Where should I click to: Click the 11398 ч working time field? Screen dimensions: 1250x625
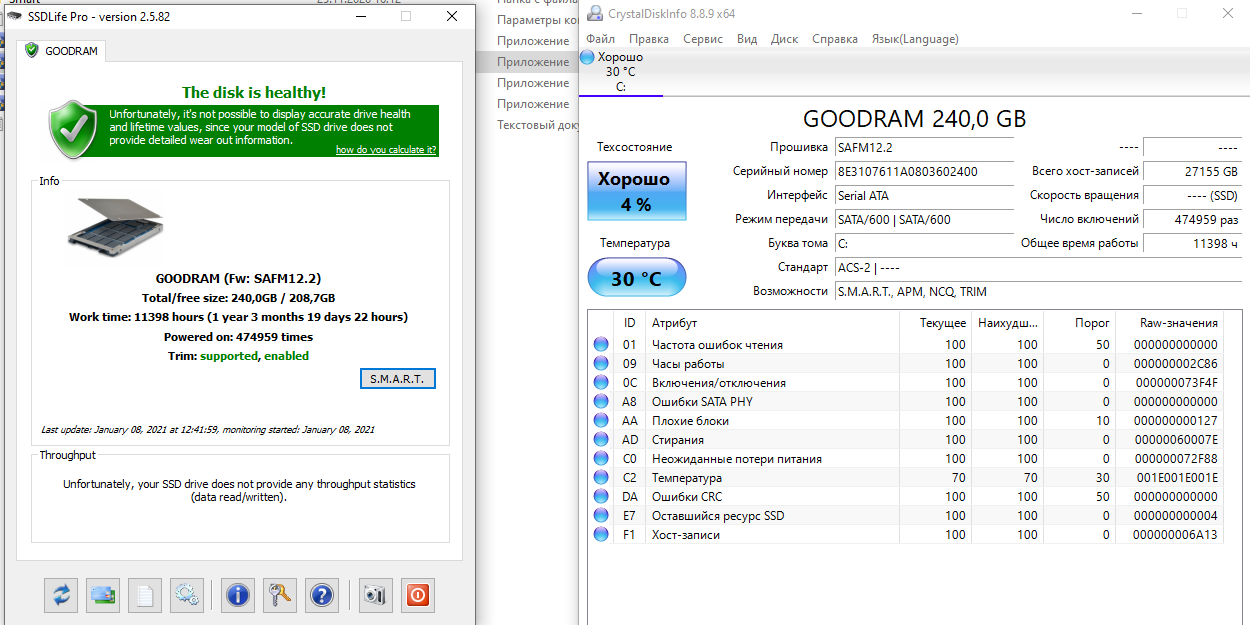(1192, 243)
